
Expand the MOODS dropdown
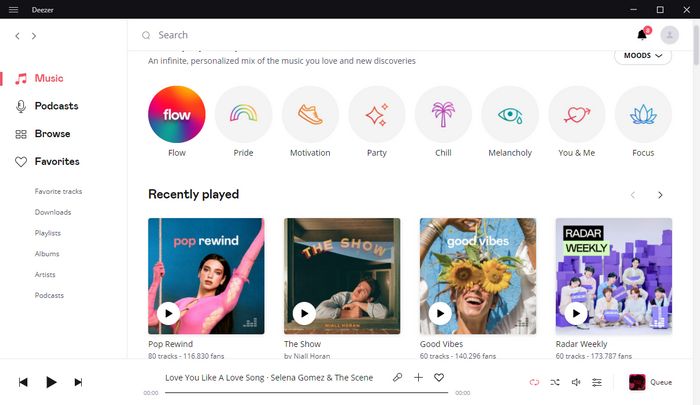coord(643,56)
